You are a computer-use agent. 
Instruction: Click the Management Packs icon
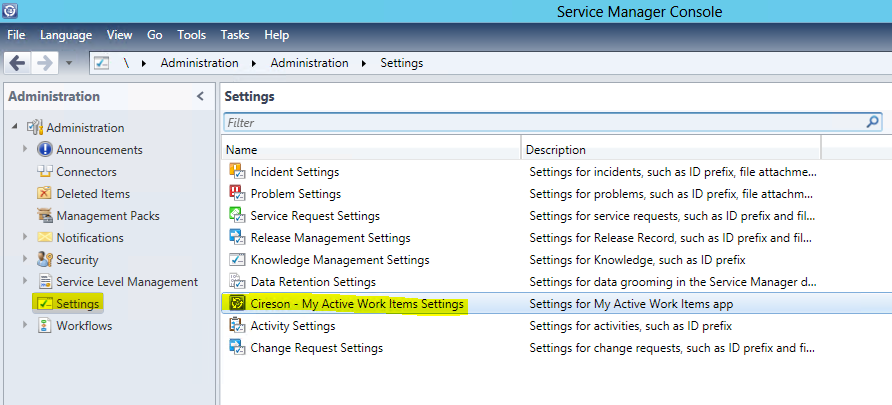(44, 216)
